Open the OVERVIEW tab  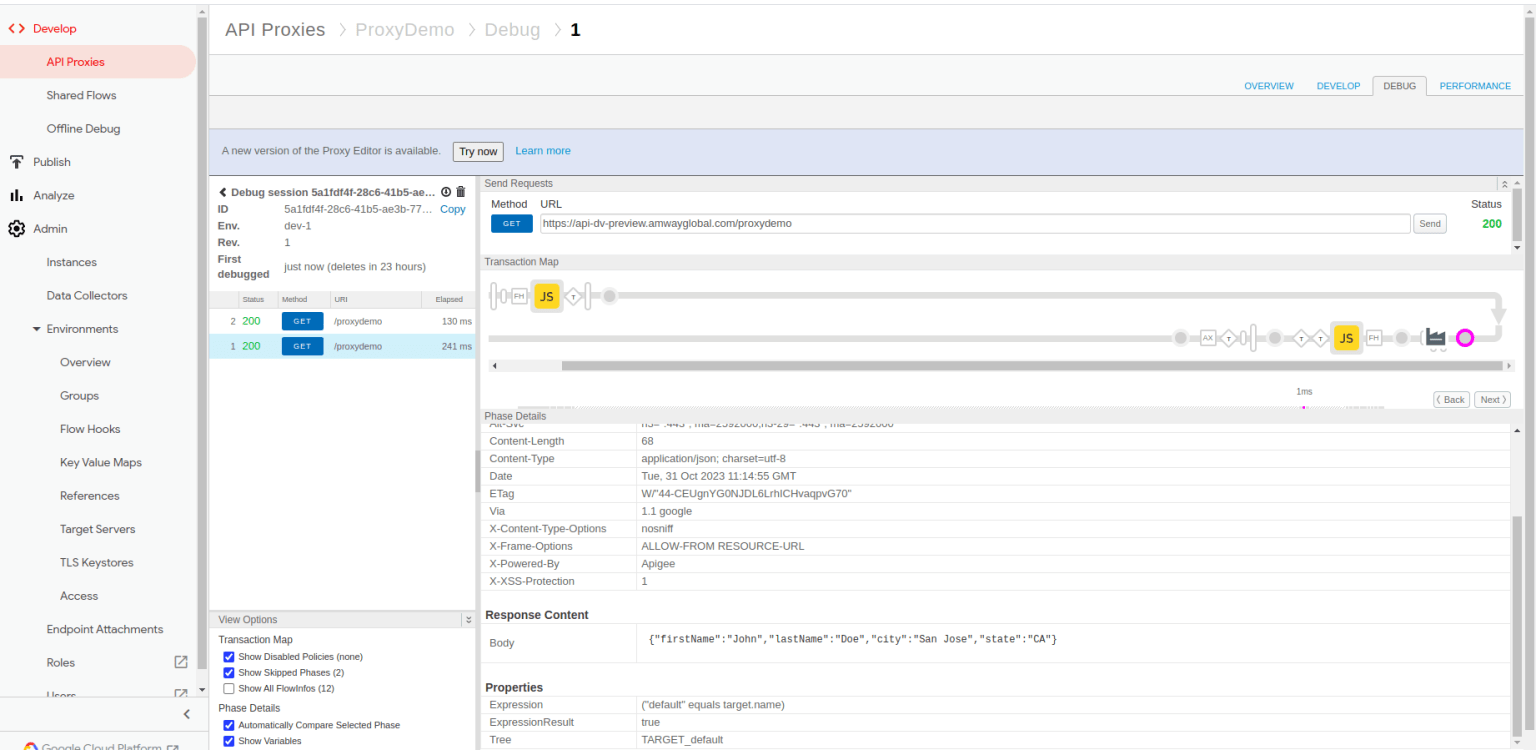1268,86
